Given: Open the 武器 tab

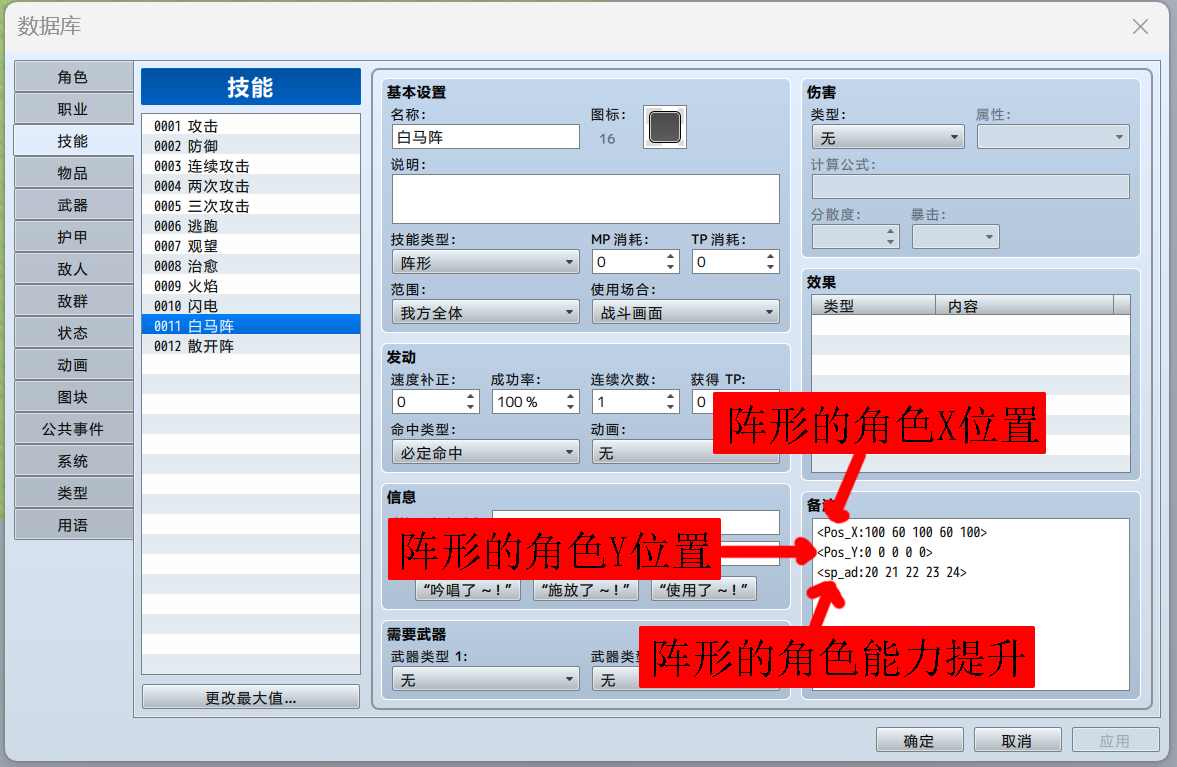Looking at the screenshot, I should pyautogui.click(x=74, y=205).
